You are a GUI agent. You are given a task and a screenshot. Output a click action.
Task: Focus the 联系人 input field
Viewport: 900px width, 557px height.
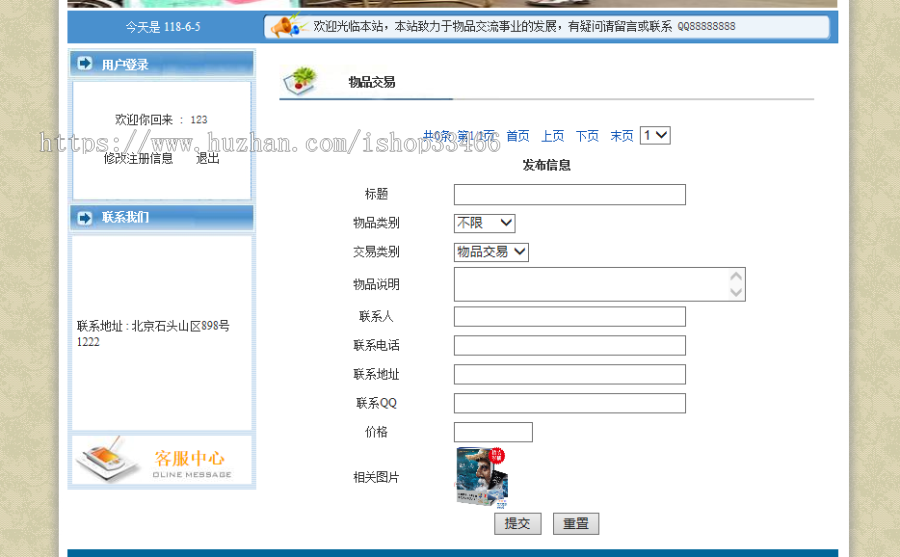coord(570,316)
